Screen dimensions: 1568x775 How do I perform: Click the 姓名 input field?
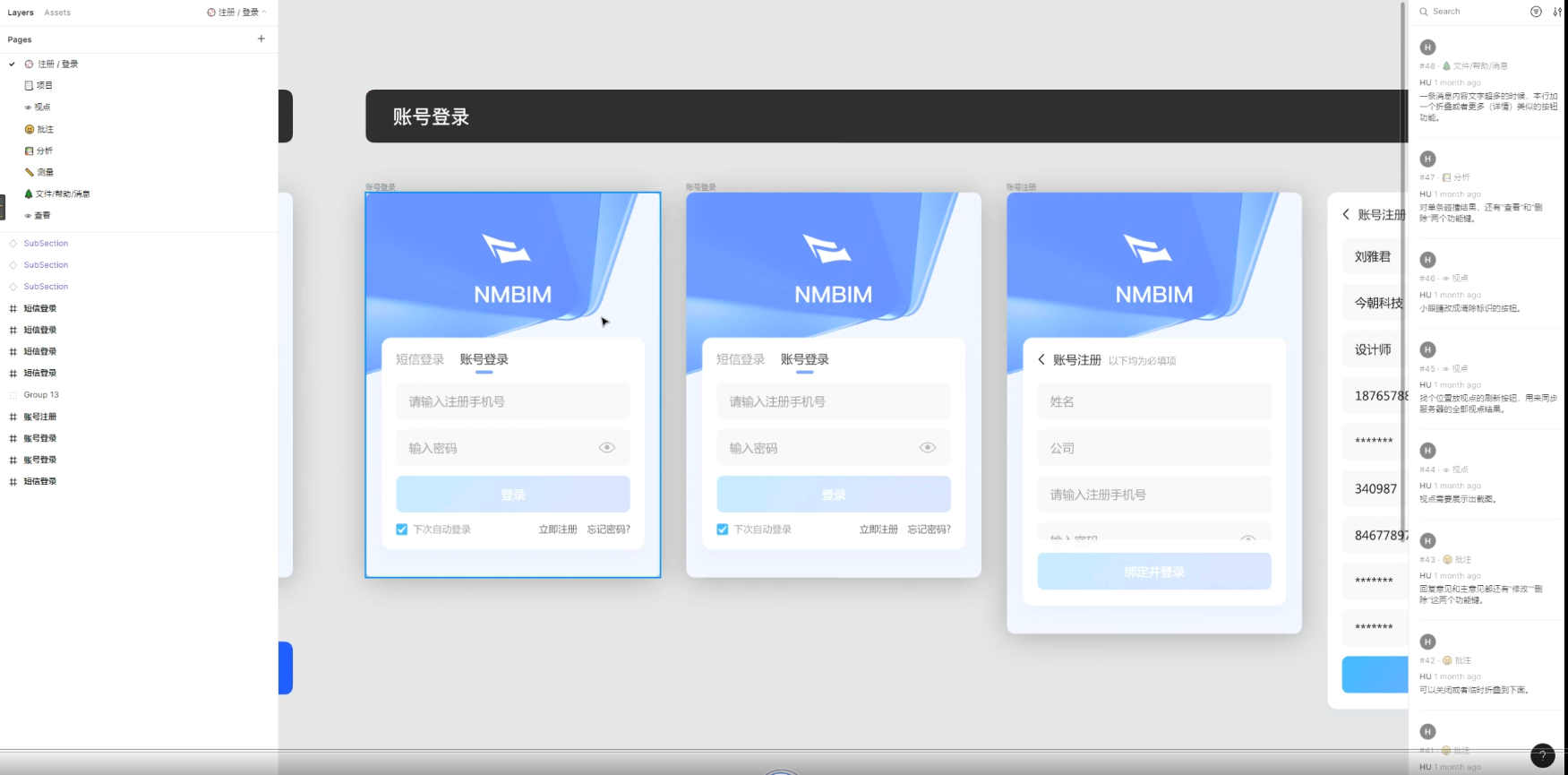(x=1154, y=401)
